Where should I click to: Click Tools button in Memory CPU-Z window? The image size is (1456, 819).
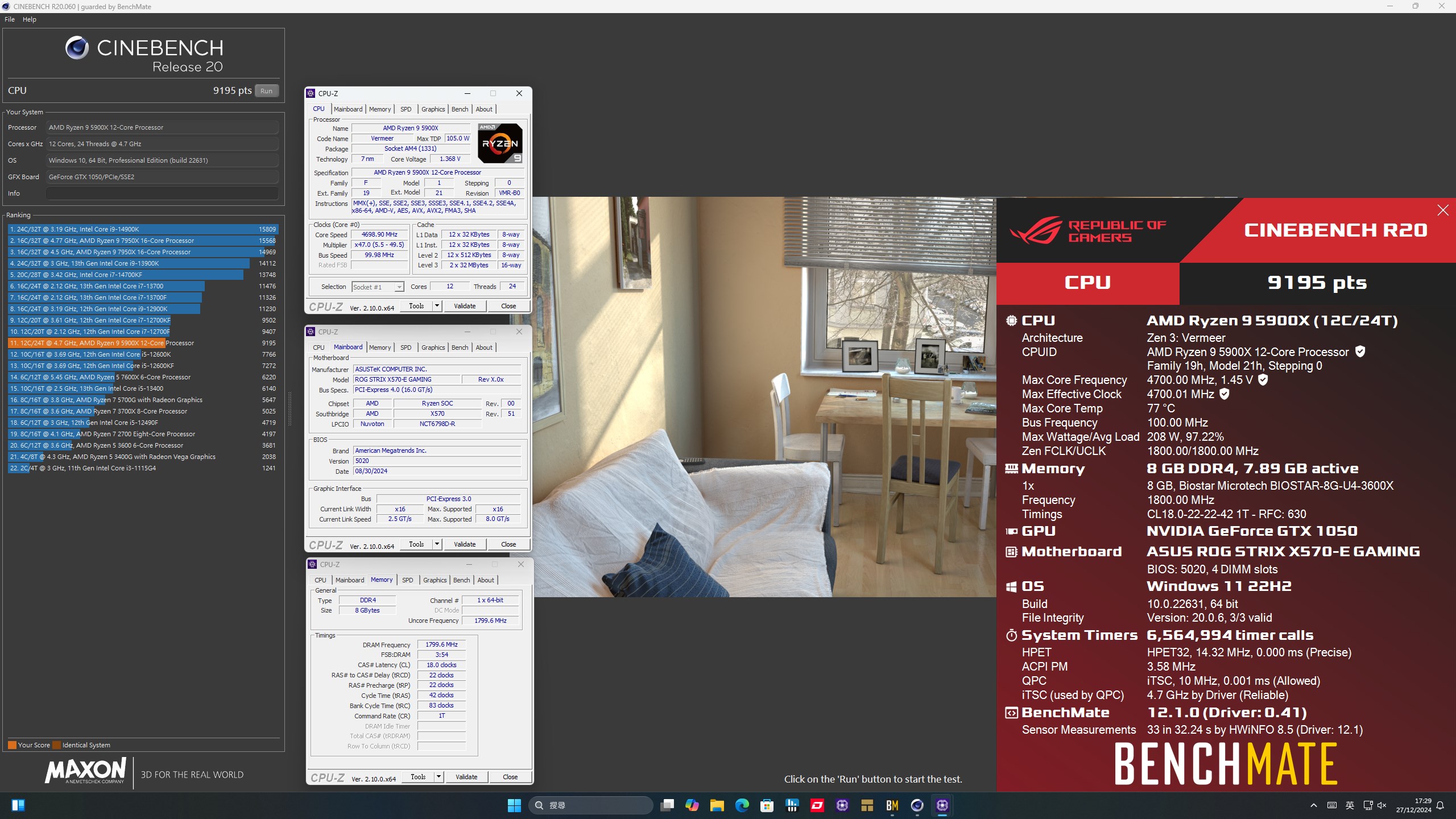pyautogui.click(x=418, y=777)
